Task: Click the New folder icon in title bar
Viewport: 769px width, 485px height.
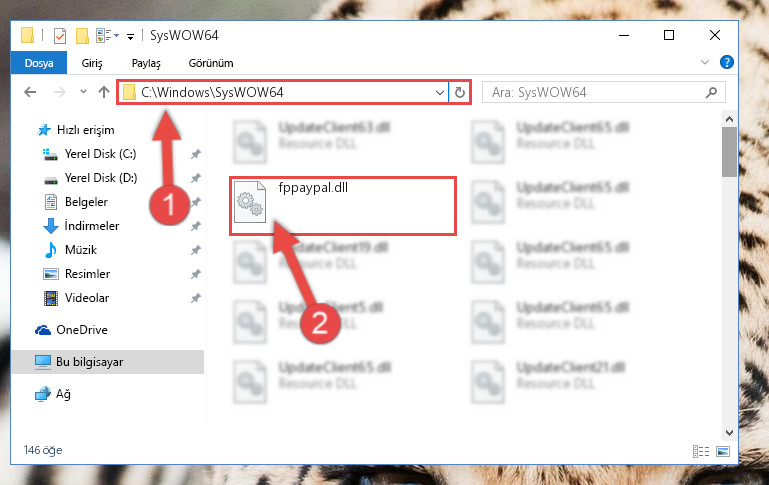Action: 82,36
